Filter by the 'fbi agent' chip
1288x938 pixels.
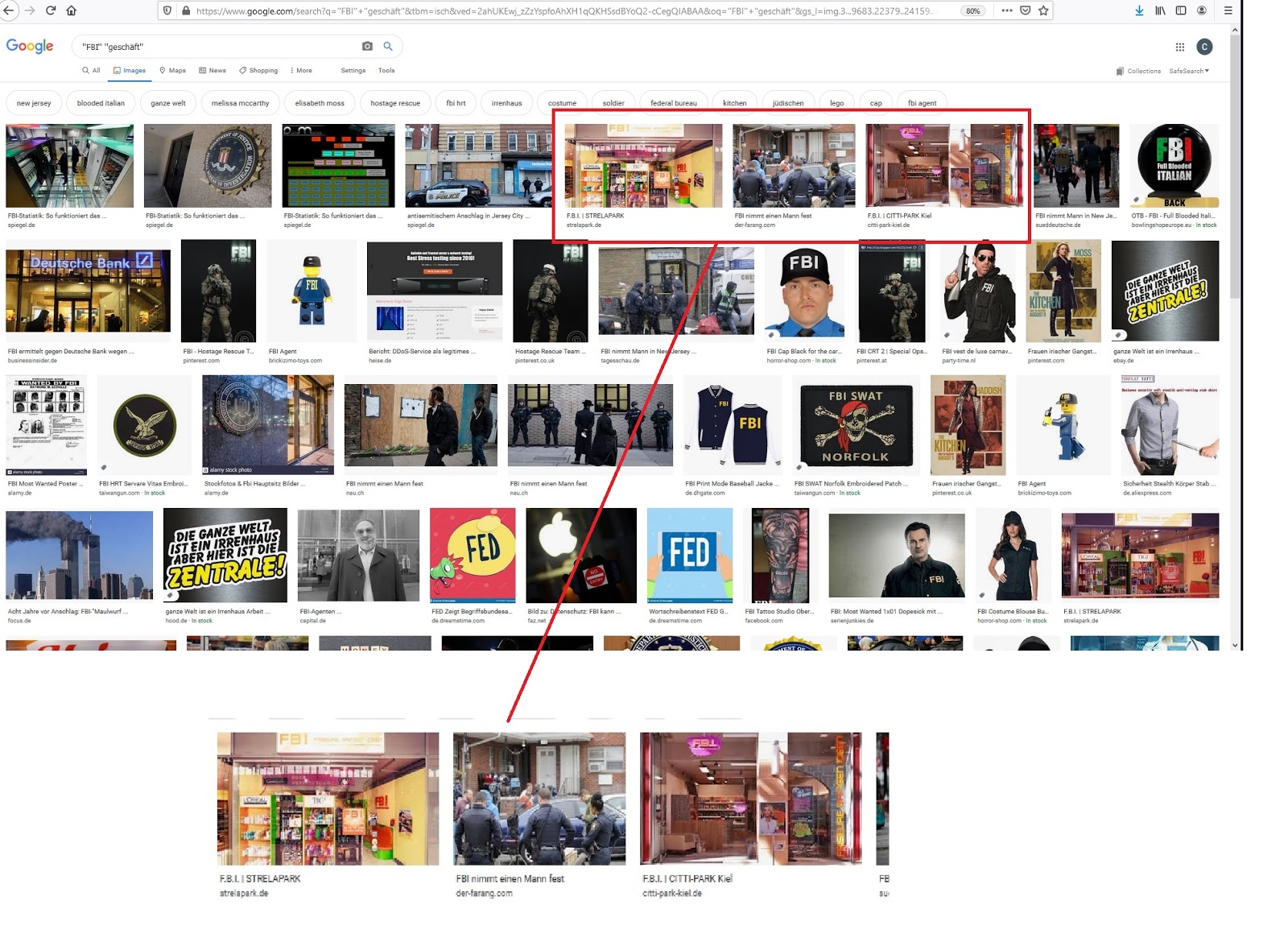[922, 103]
